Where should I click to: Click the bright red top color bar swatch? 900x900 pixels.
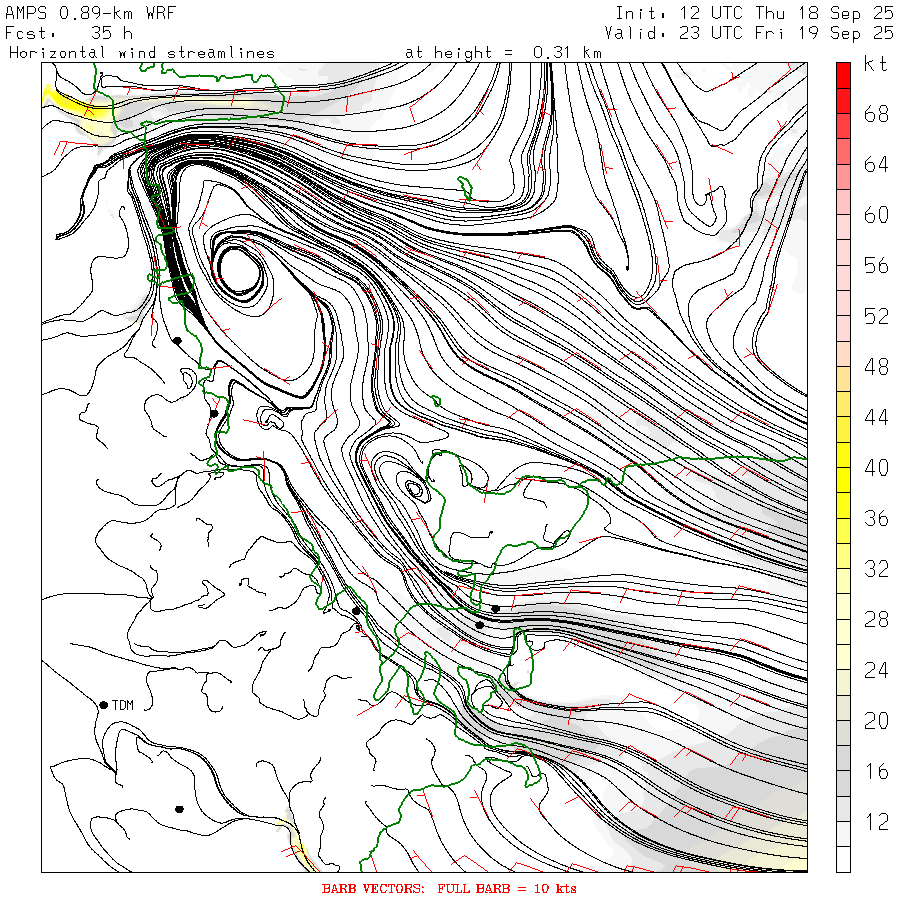843,74
